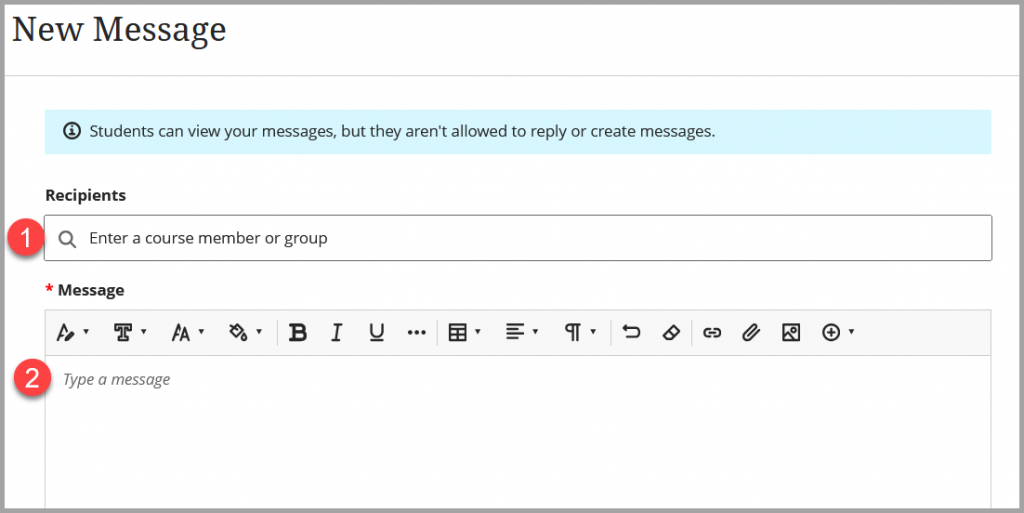This screenshot has height=513, width=1024.
Task: Show more formatting options ellipsis
Action: [416, 333]
